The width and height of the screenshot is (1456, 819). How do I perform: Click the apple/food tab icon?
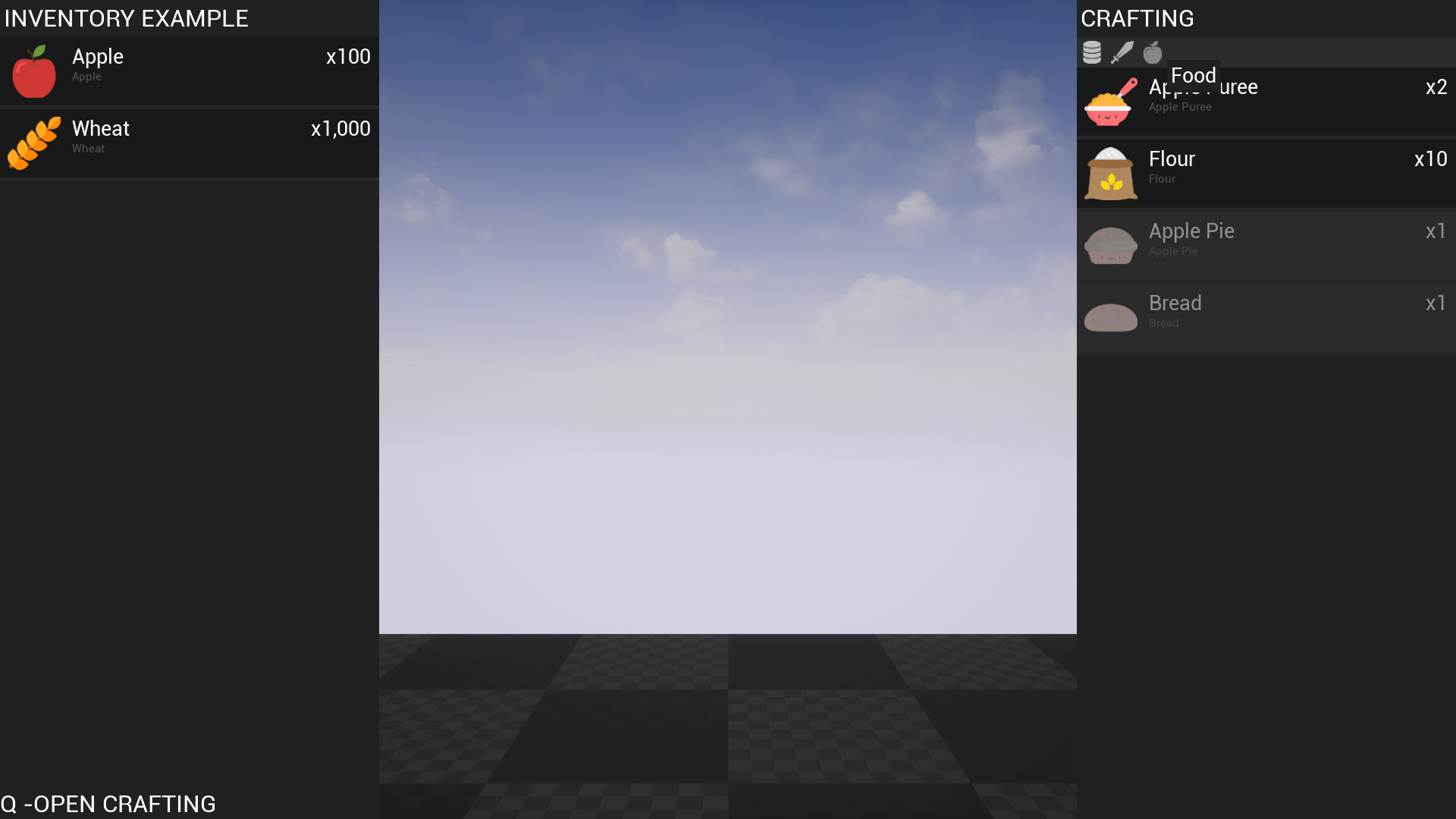coord(1153,51)
